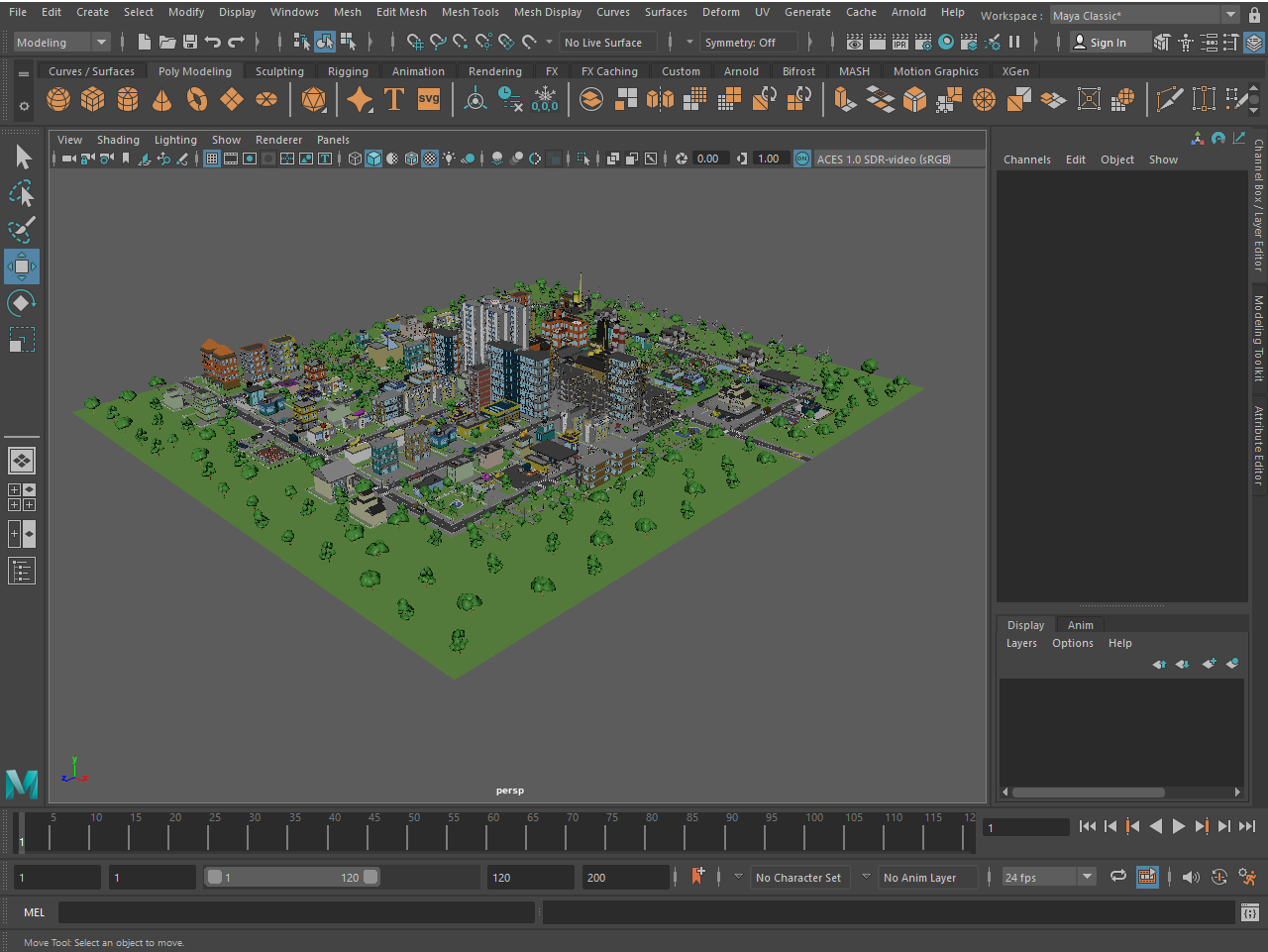Click the polygon cube shelf icon
This screenshot has height=952, width=1268.
tap(93, 99)
